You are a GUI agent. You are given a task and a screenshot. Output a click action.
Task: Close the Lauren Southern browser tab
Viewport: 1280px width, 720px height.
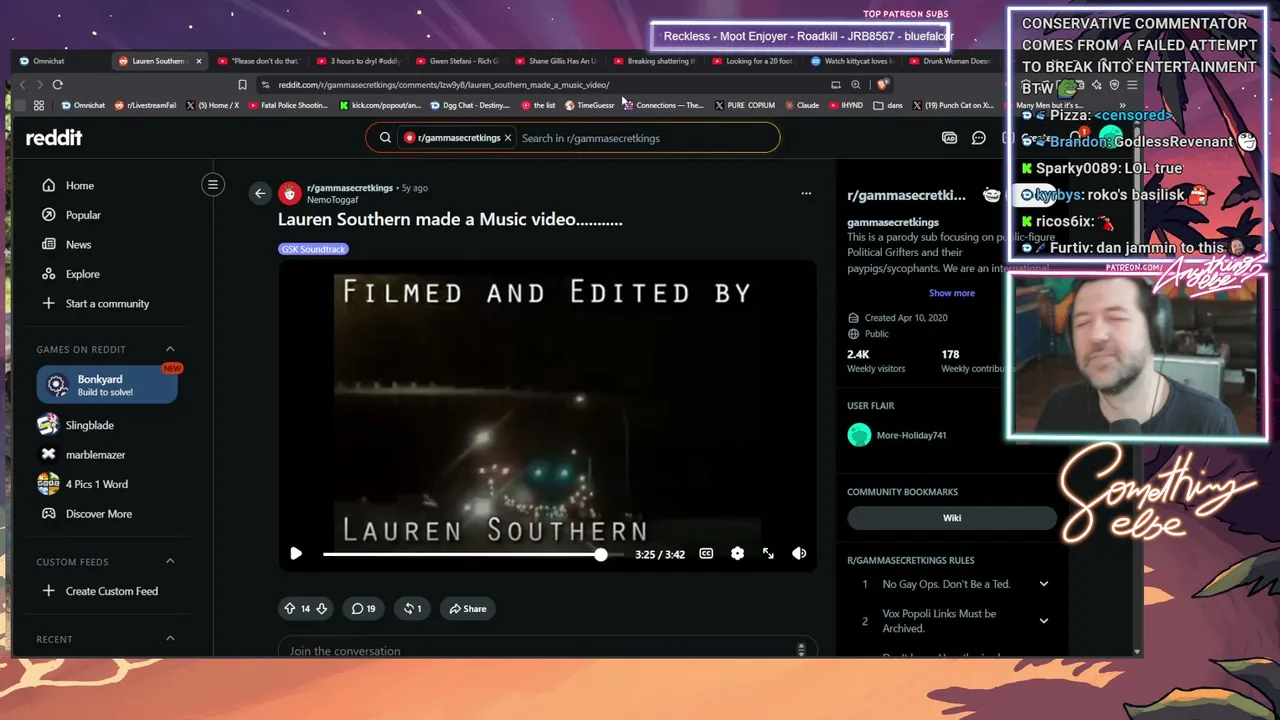point(198,61)
